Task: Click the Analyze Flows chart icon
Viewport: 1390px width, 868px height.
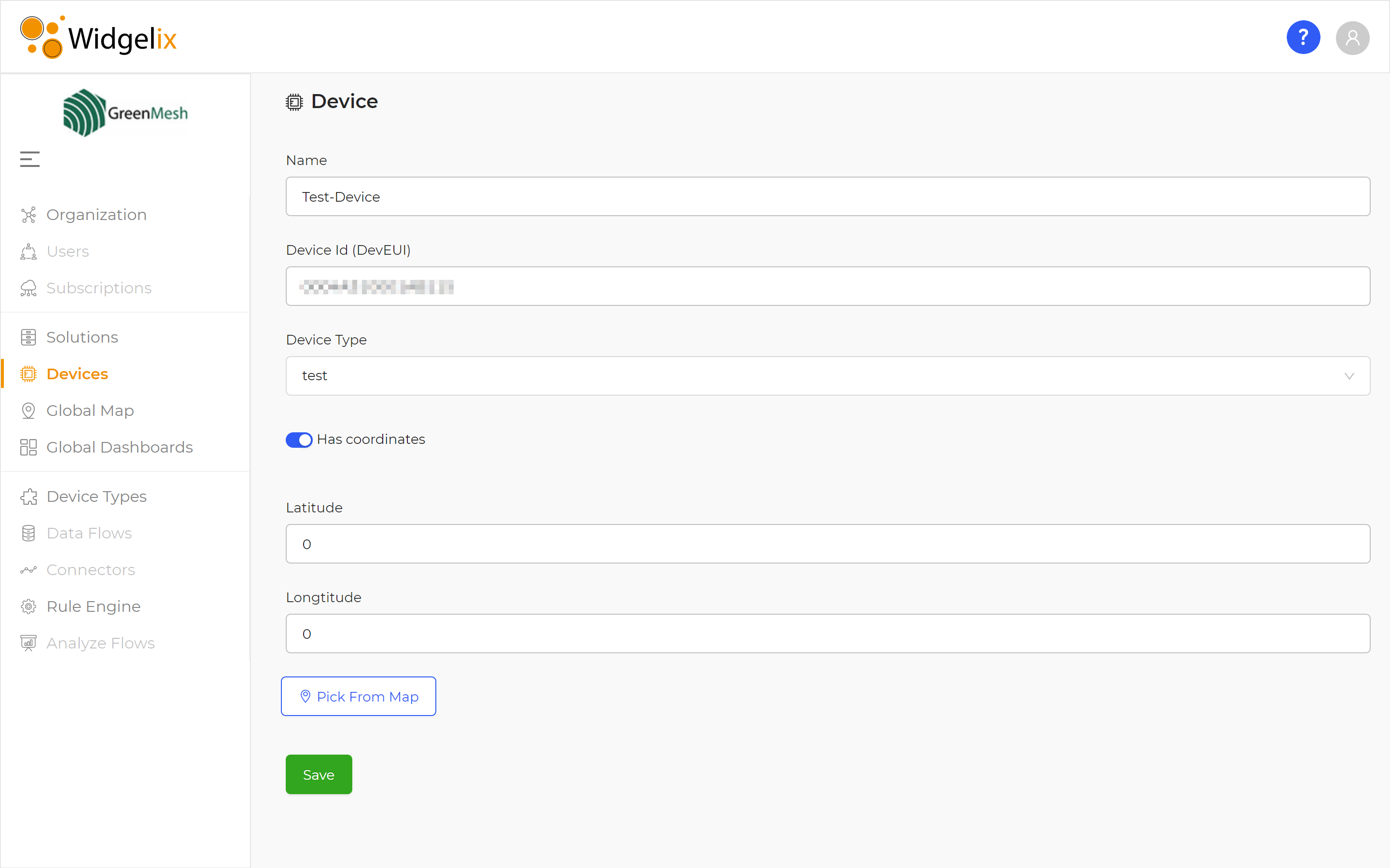Action: [x=28, y=643]
